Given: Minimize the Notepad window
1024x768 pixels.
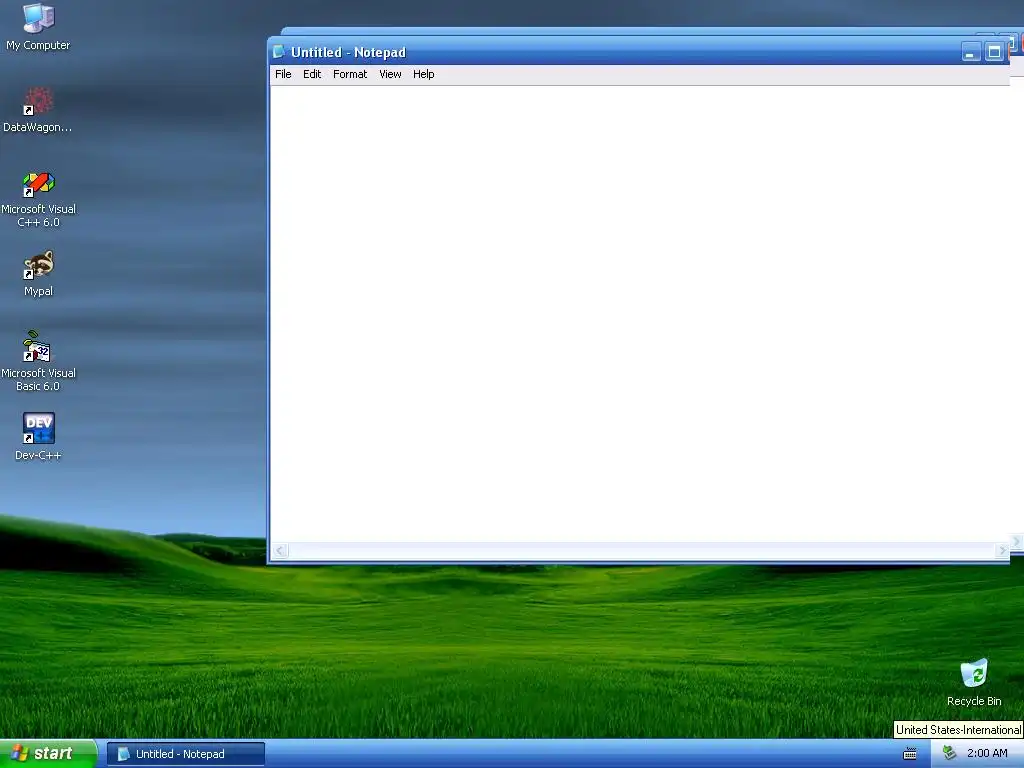Looking at the screenshot, I should tap(970, 52).
